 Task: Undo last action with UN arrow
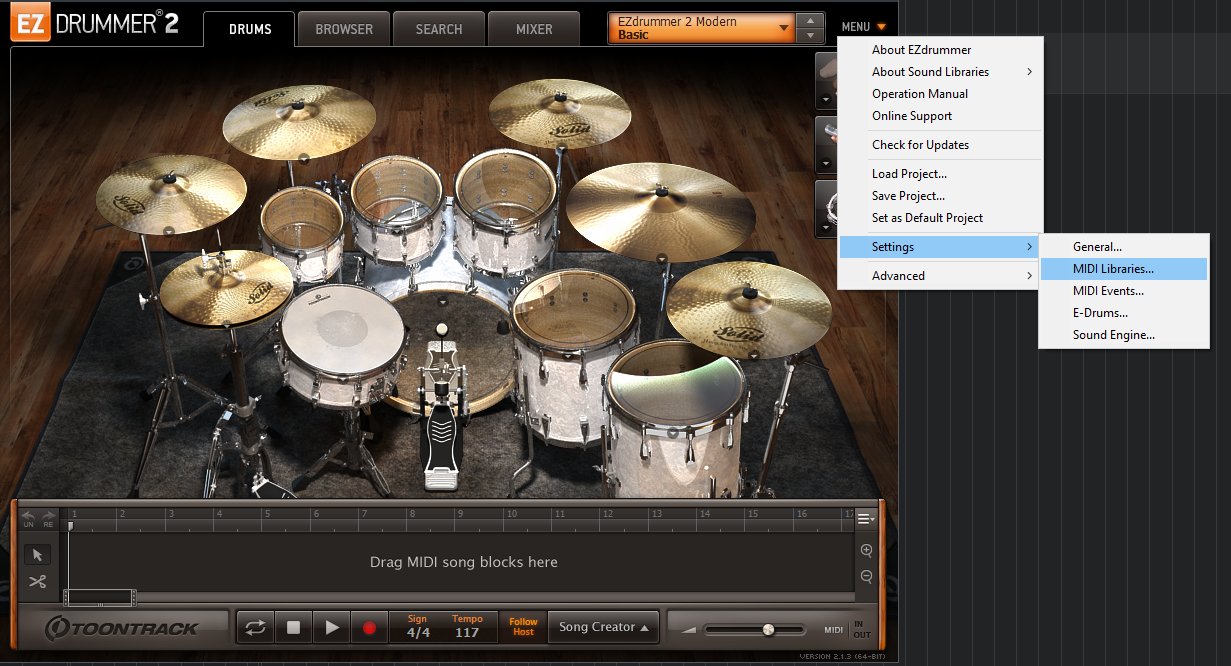coord(28,518)
